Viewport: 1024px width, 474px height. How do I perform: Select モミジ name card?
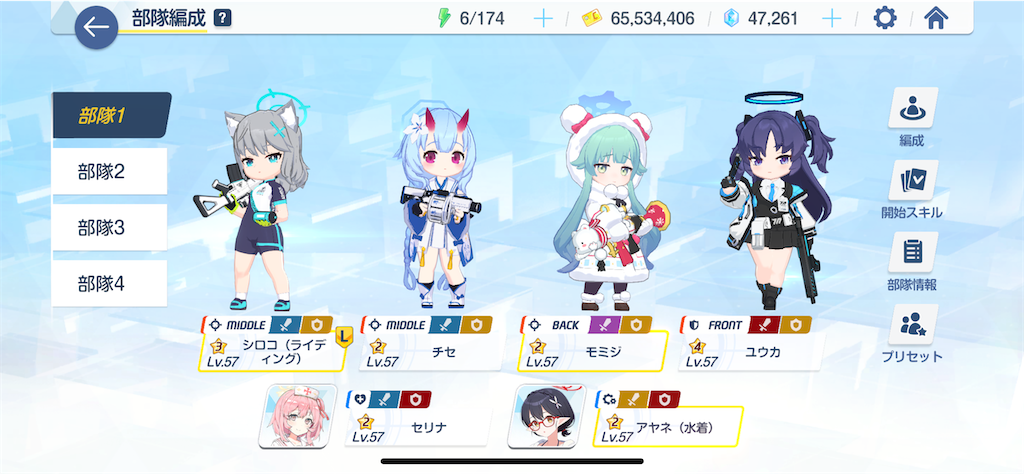pyautogui.click(x=592, y=351)
